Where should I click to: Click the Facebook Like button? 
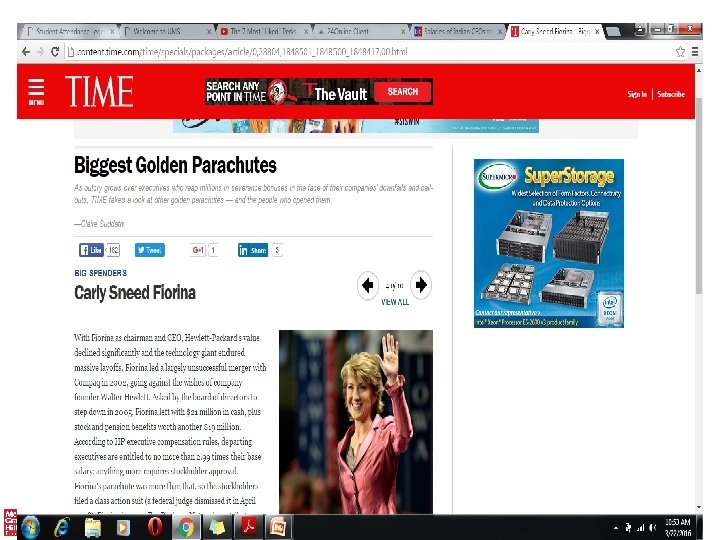tap(91, 250)
